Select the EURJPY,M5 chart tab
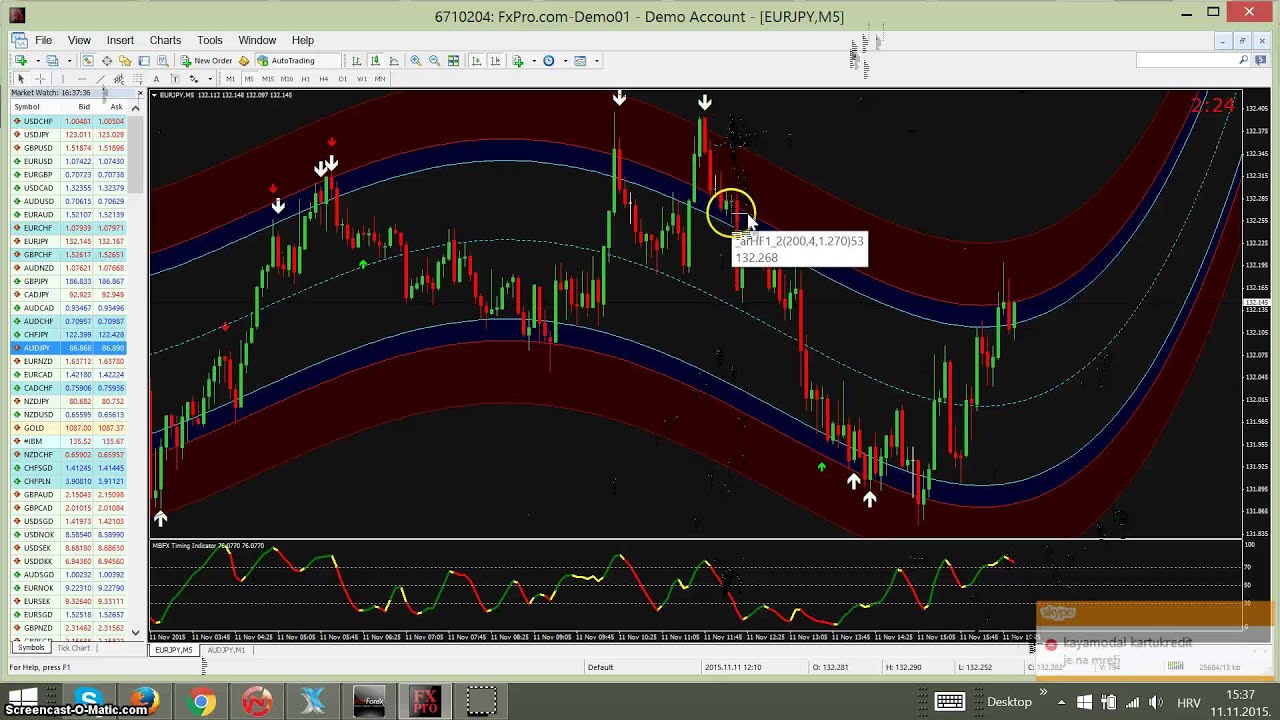Screen dimensions: 1280x720 [x=174, y=650]
